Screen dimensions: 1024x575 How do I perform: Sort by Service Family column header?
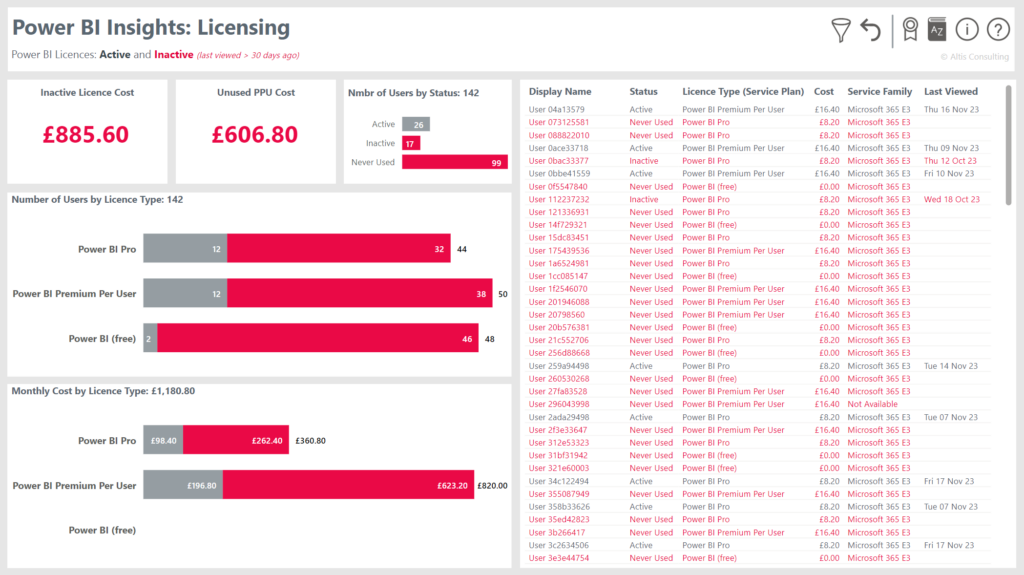880,91
